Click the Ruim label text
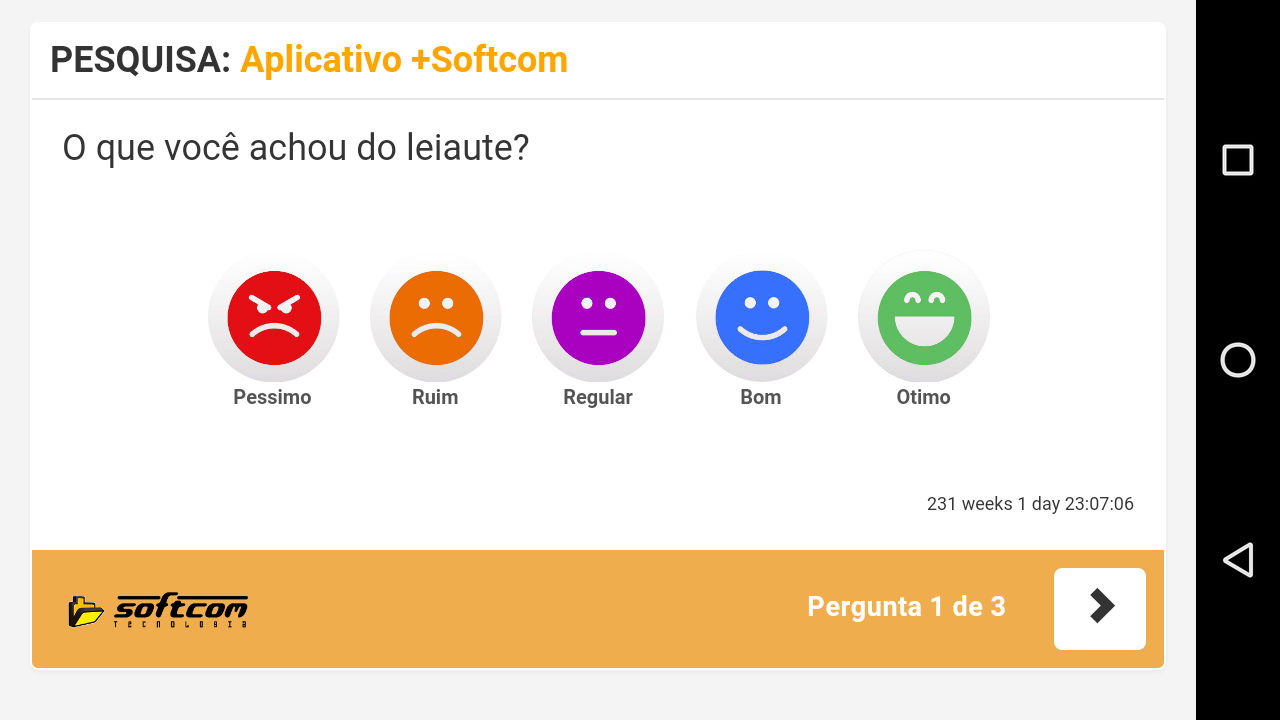The width and height of the screenshot is (1280, 720). click(x=435, y=397)
